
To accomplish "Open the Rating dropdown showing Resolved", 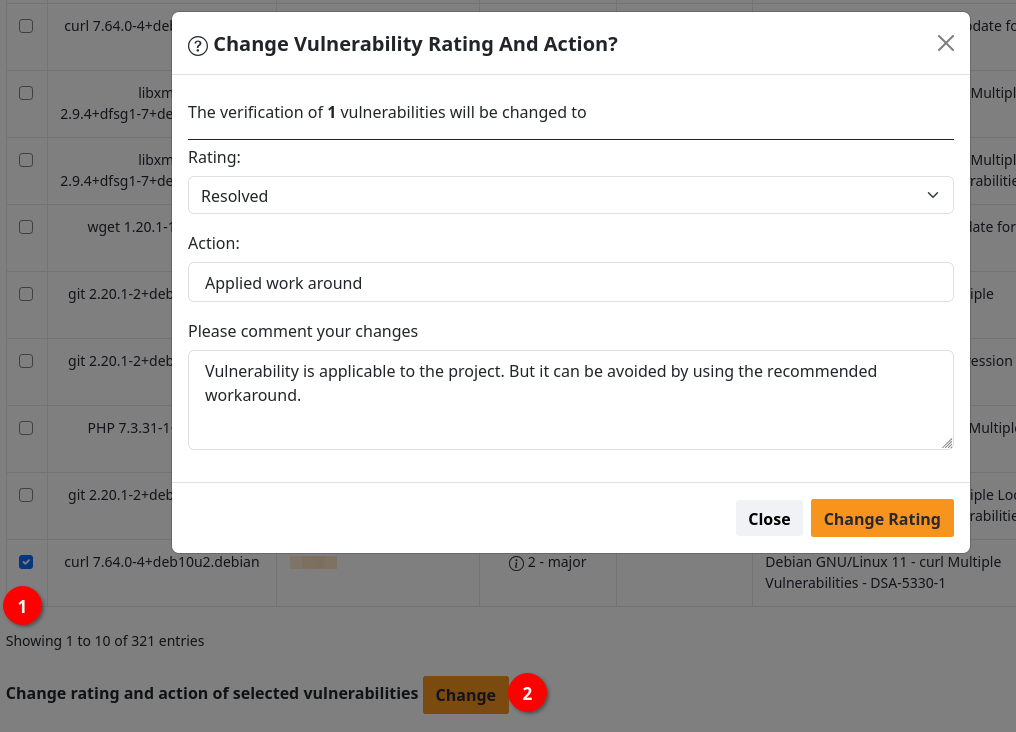I will pyautogui.click(x=570, y=196).
